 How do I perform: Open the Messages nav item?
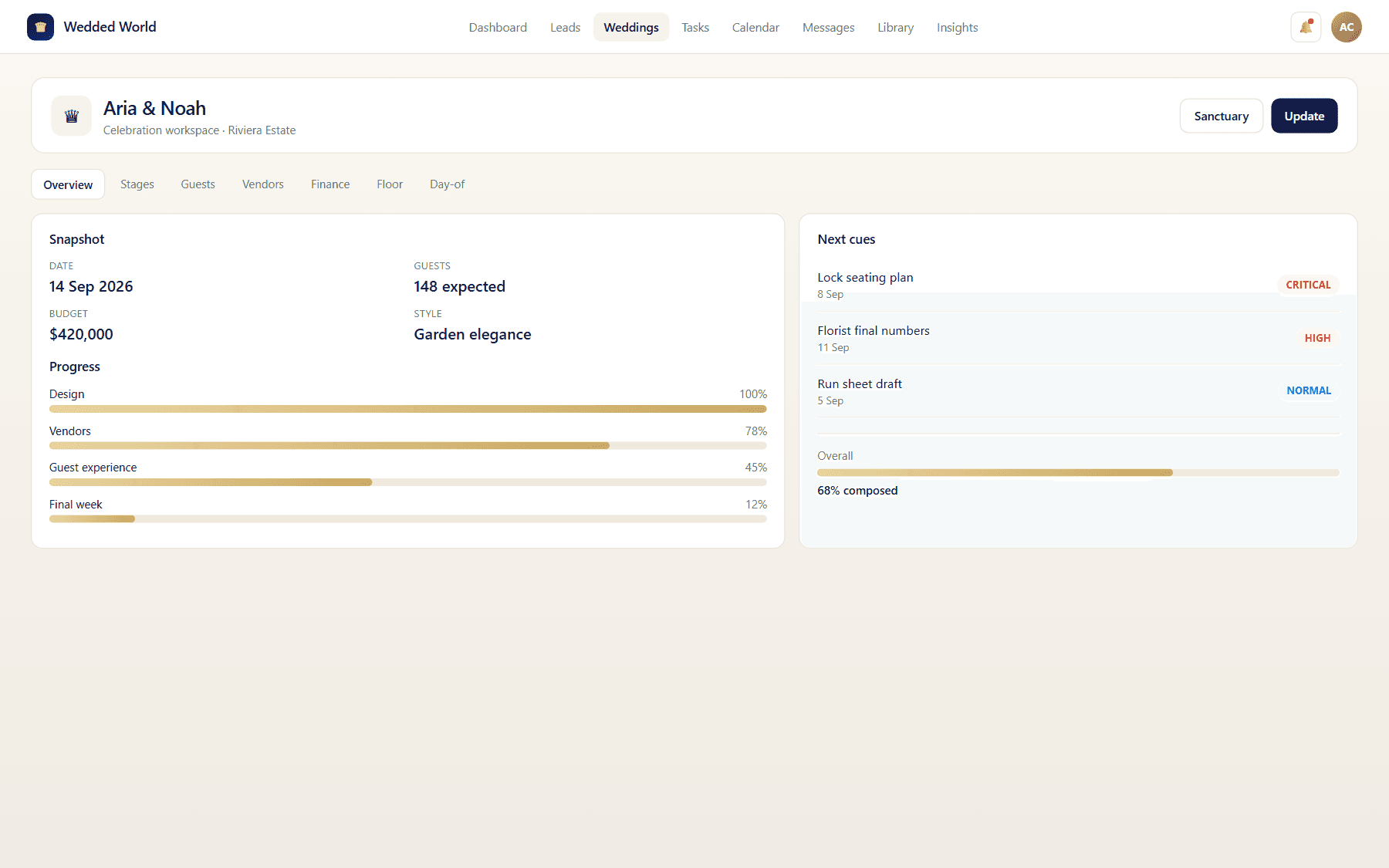coord(828,27)
